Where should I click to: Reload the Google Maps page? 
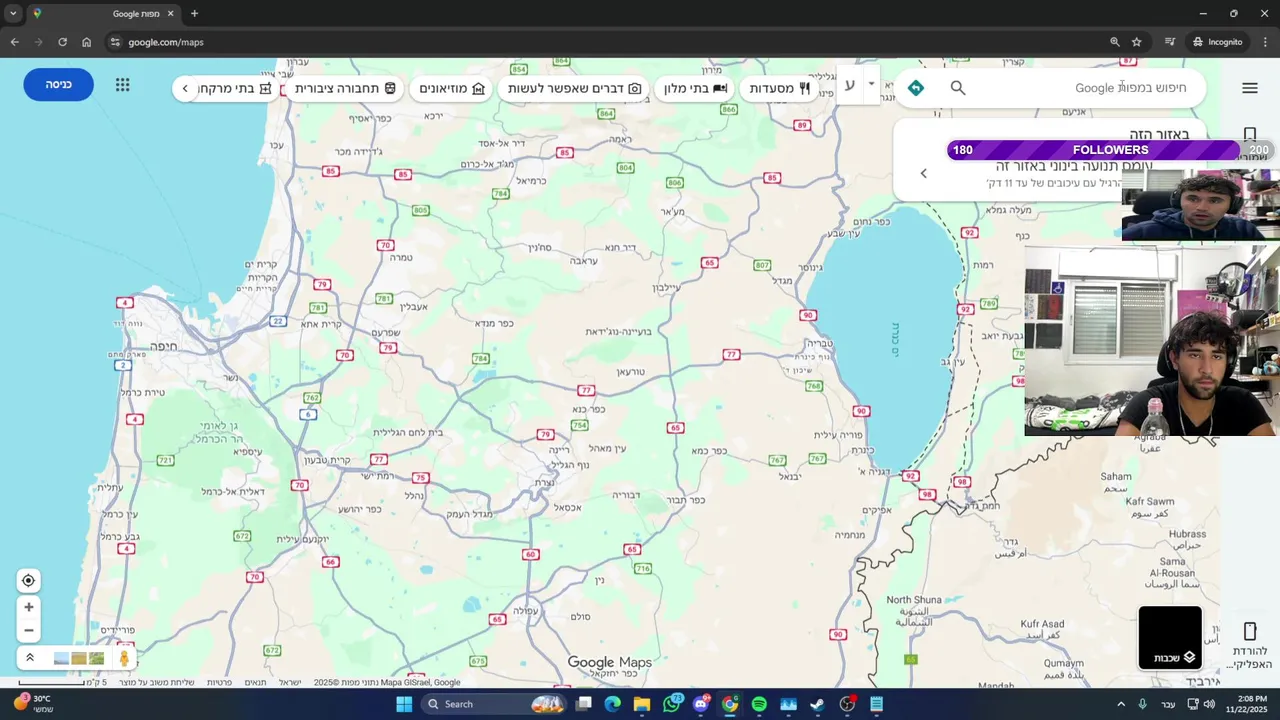click(x=62, y=42)
